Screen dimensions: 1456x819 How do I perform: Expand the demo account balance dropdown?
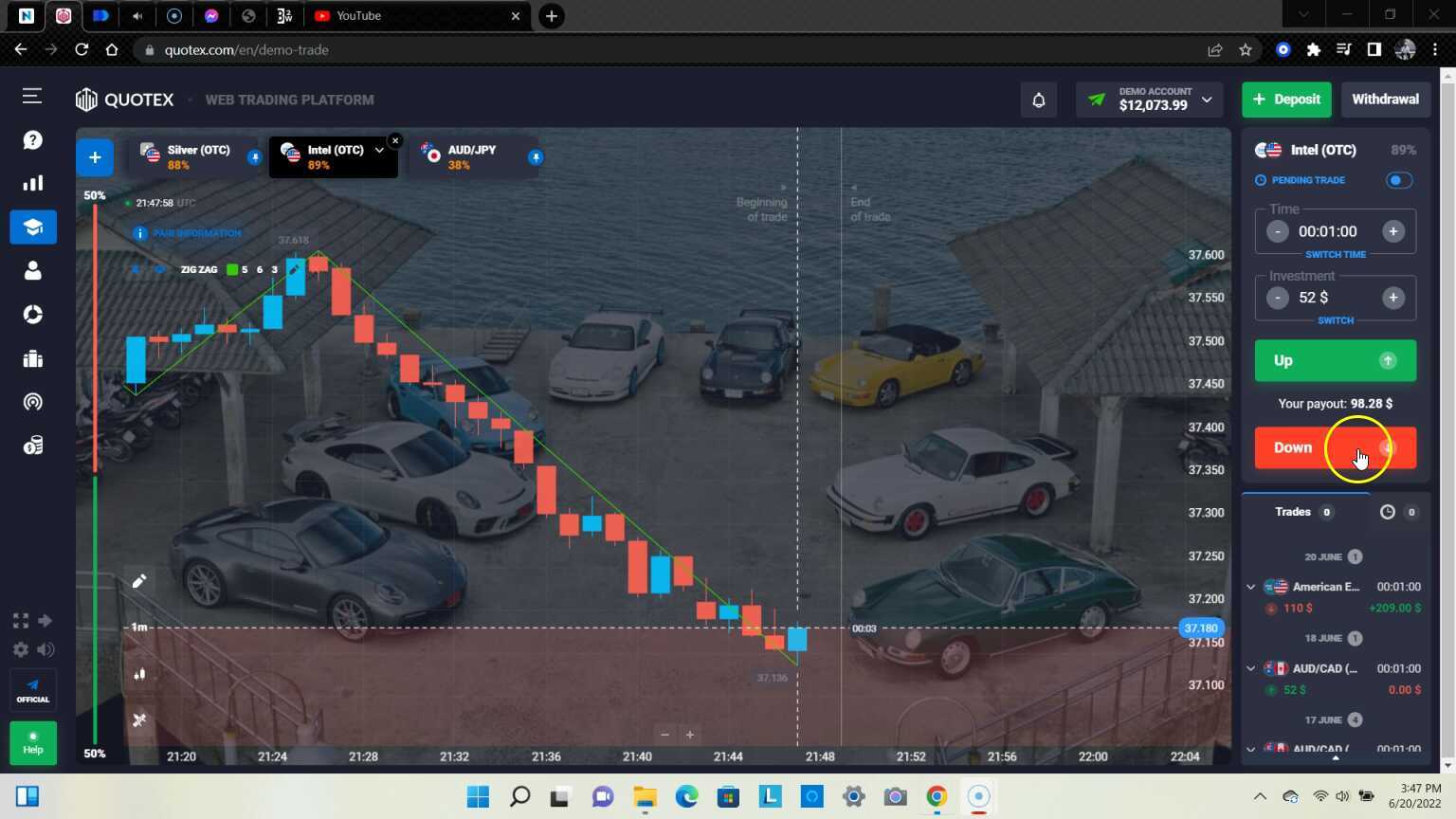(1207, 100)
